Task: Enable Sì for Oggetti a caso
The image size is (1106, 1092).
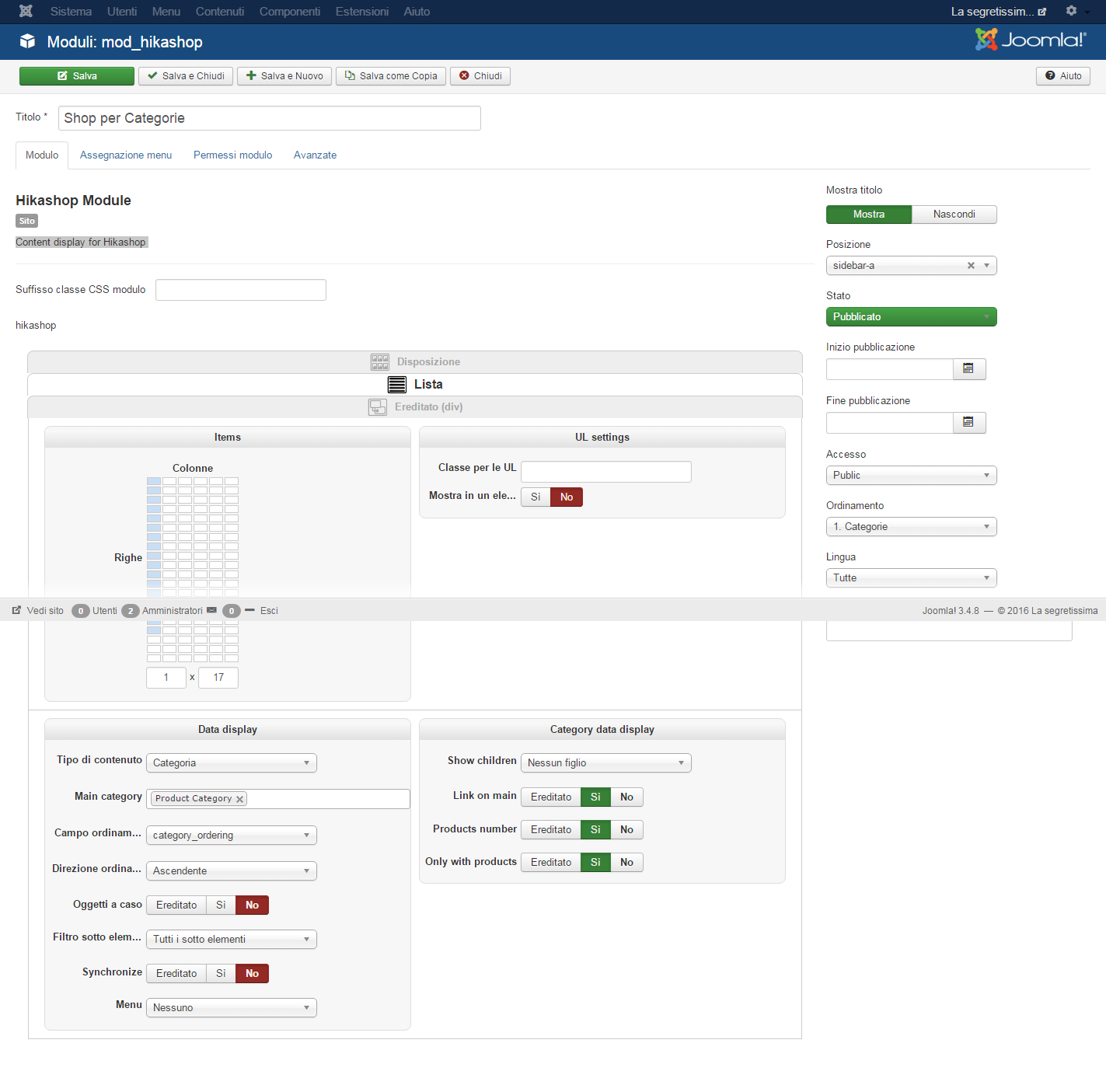Action: [221, 905]
